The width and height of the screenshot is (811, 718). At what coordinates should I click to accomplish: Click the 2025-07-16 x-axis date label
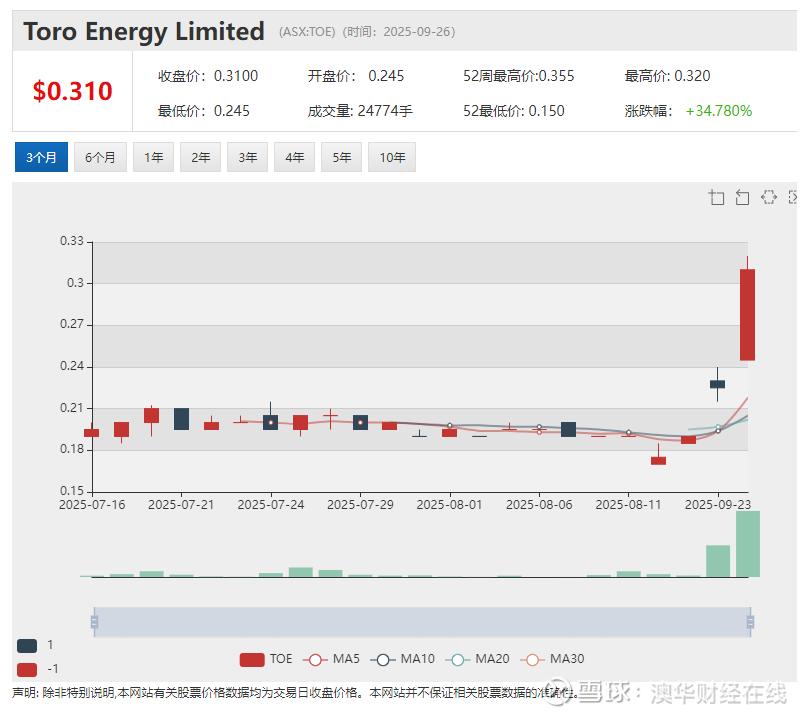coord(92,504)
